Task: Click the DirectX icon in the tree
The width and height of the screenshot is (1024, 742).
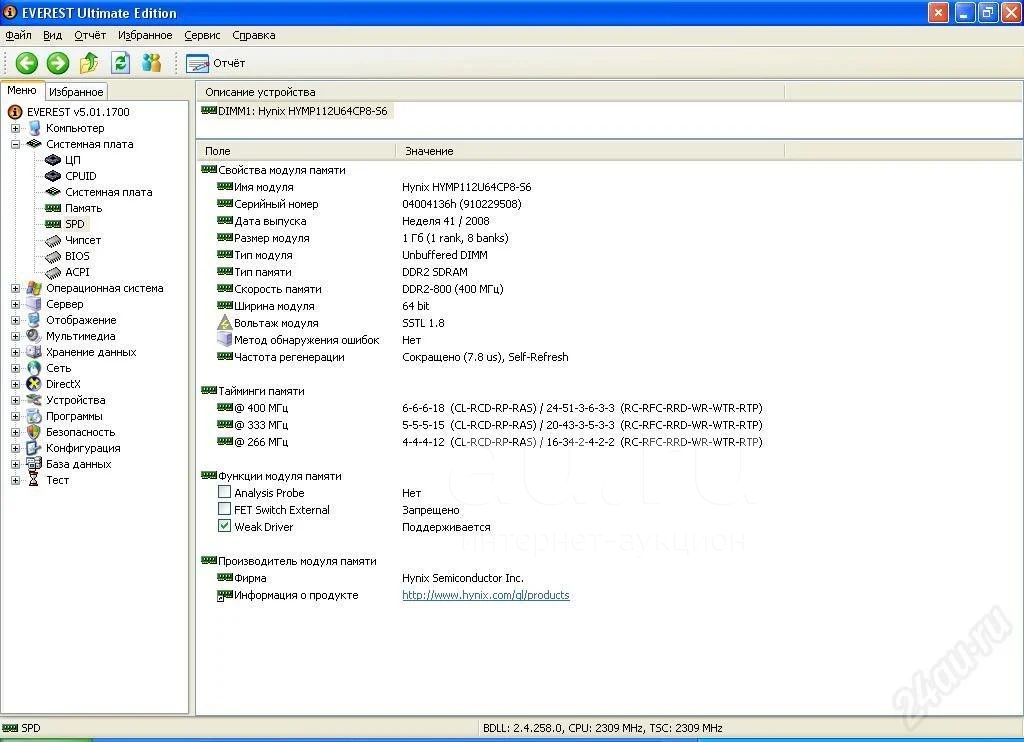Action: 34,384
